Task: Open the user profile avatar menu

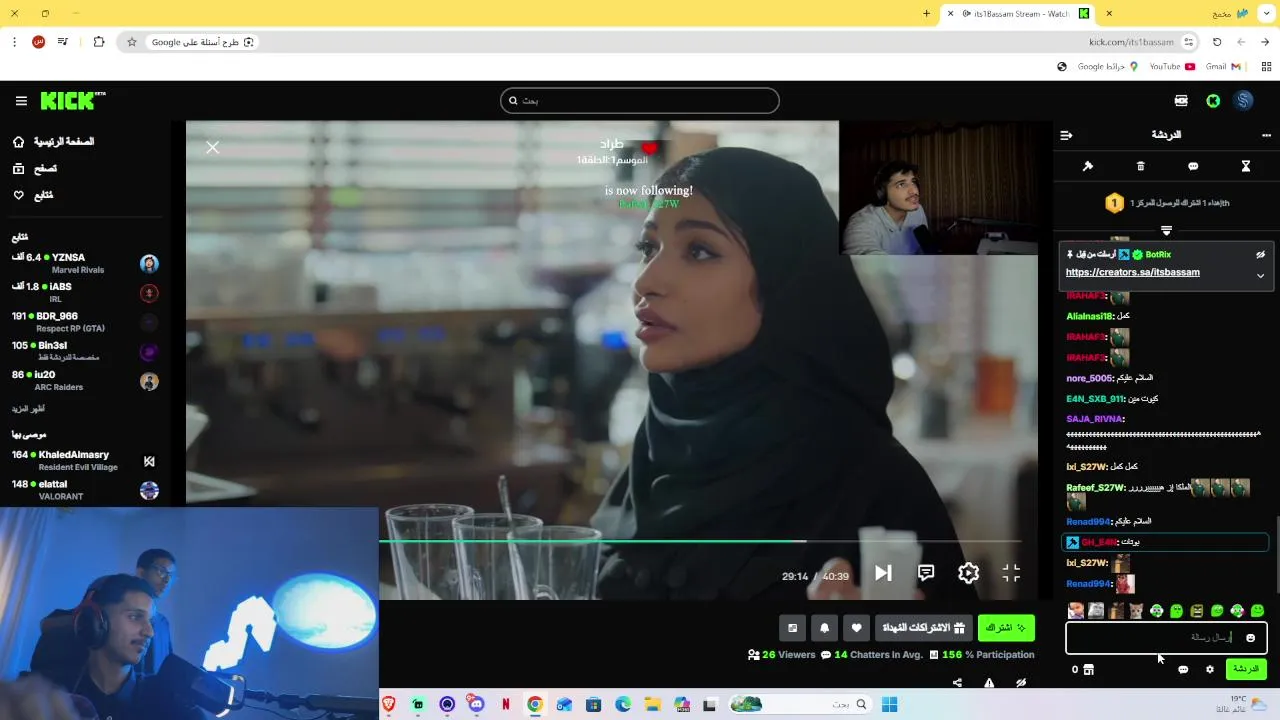Action: click(1244, 101)
